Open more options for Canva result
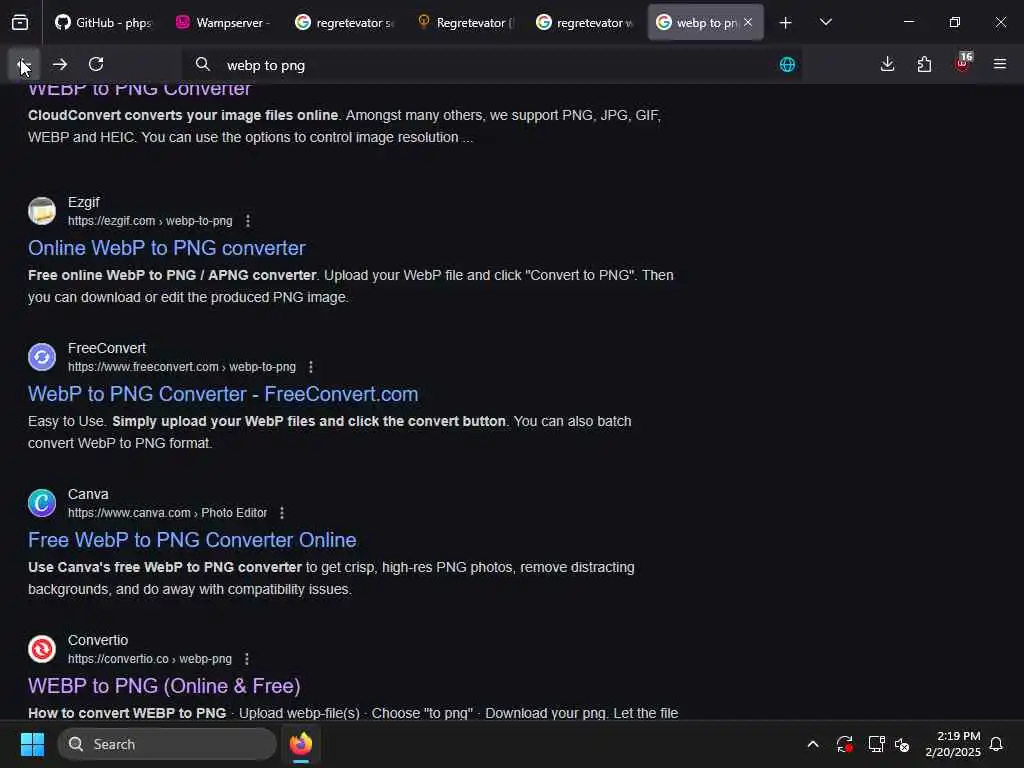This screenshot has width=1024, height=768. (282, 513)
